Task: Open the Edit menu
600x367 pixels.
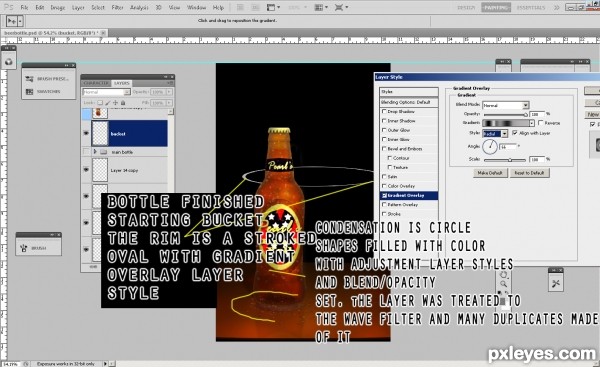Action: [x=40, y=7]
